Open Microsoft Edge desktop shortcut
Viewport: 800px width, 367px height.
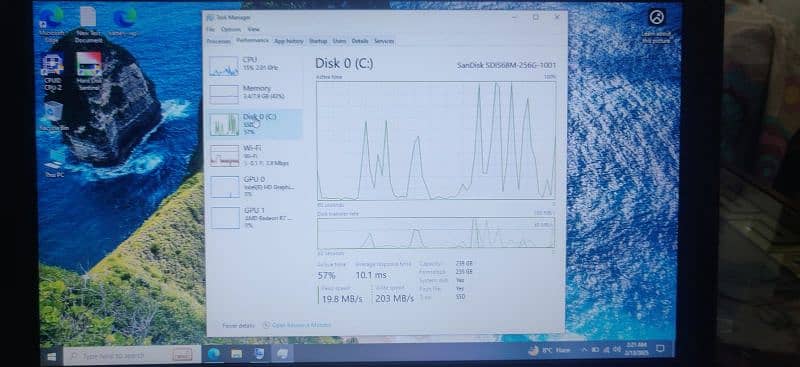[52, 23]
